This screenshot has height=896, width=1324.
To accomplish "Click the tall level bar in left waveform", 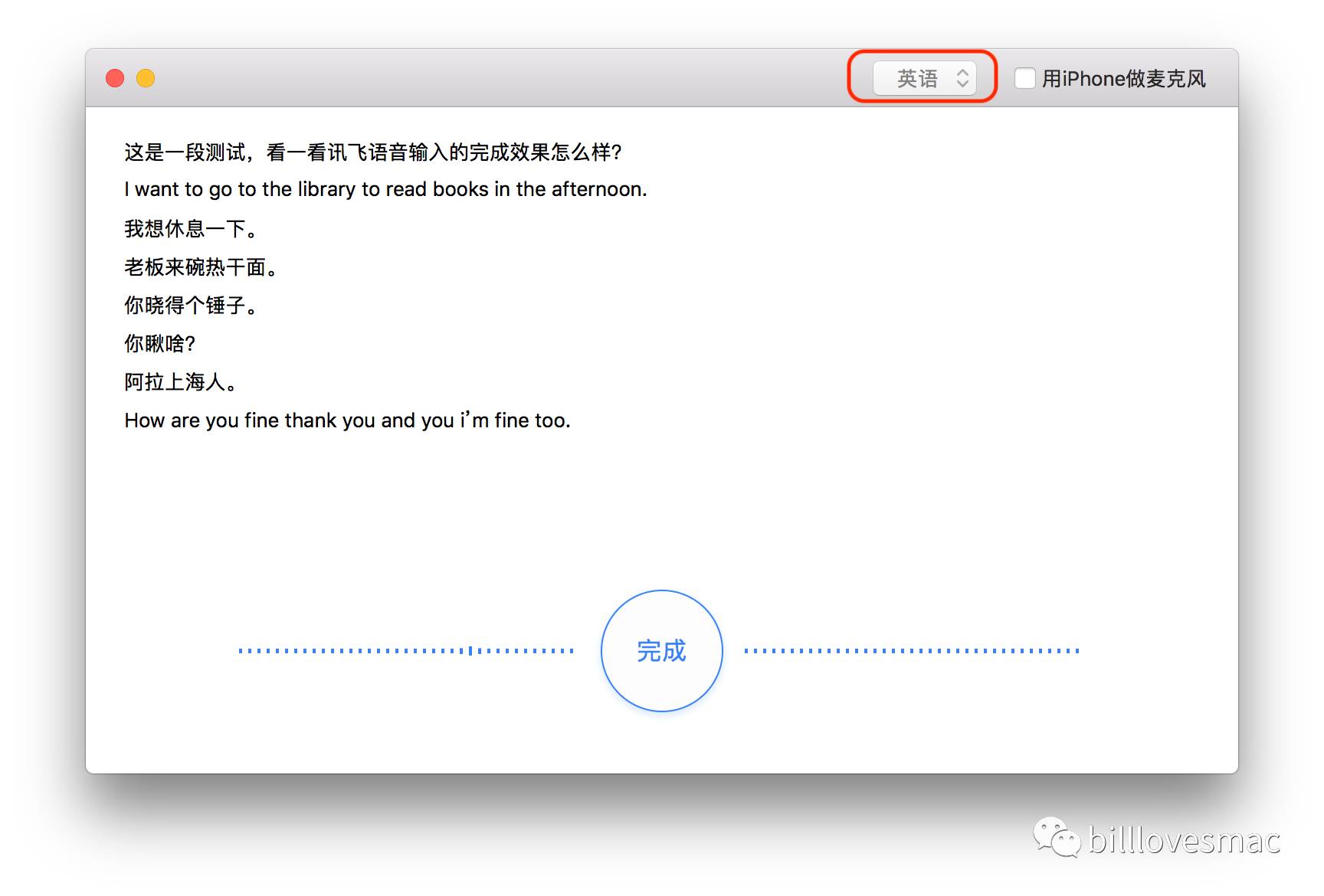I will pos(470,651).
